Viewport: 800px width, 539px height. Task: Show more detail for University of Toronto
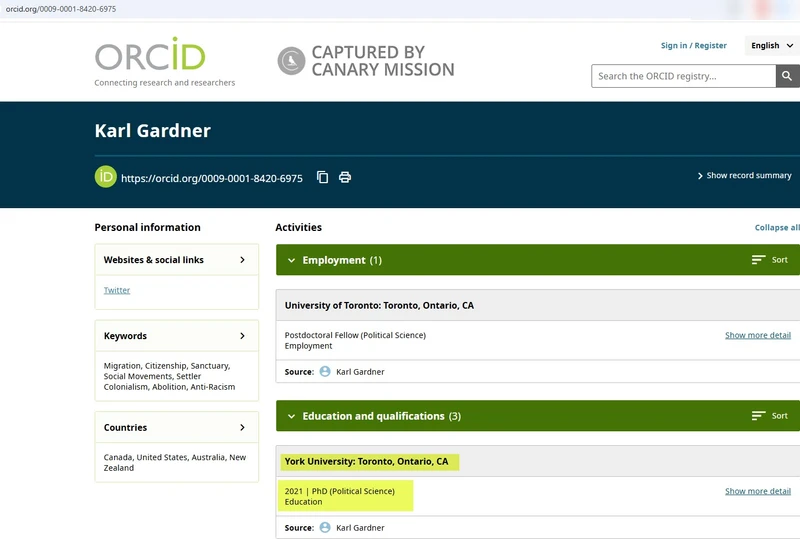(757, 335)
